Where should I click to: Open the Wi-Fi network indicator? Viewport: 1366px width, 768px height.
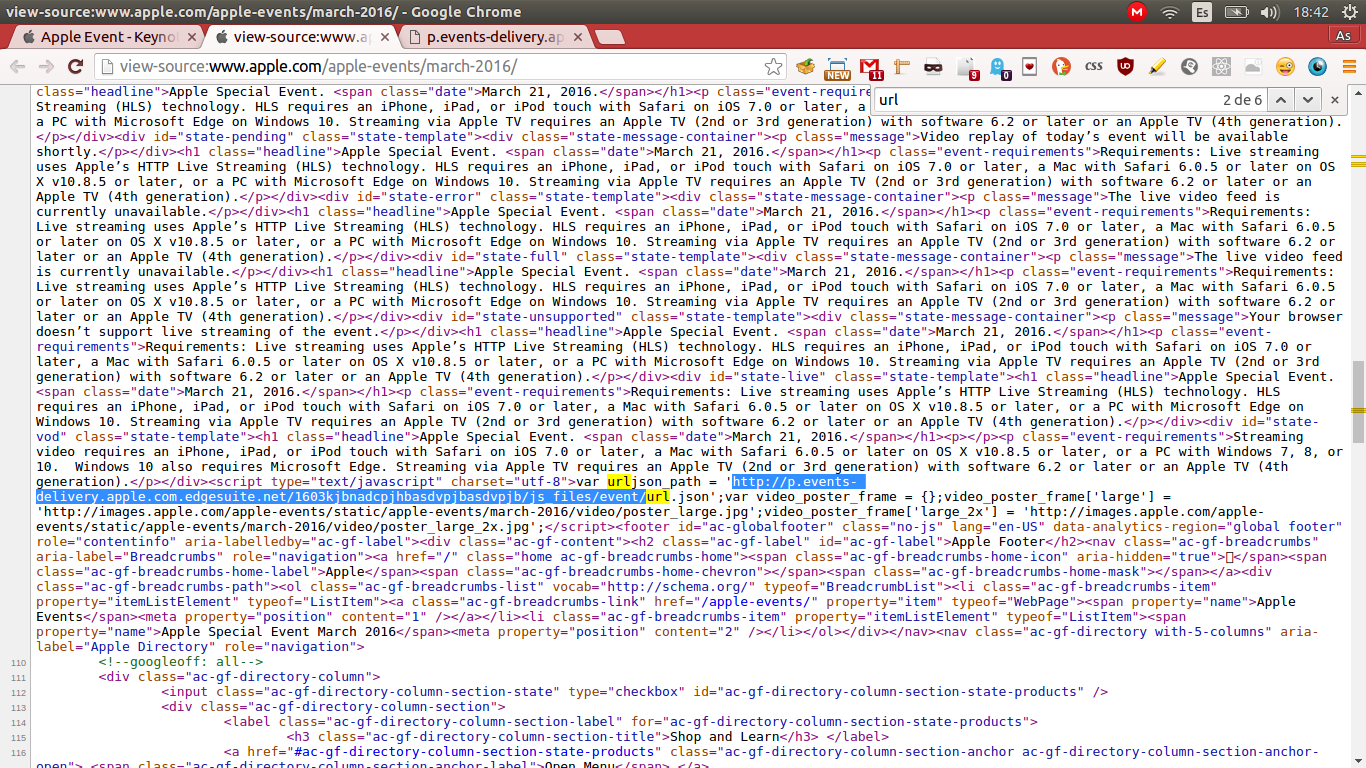[x=1170, y=12]
